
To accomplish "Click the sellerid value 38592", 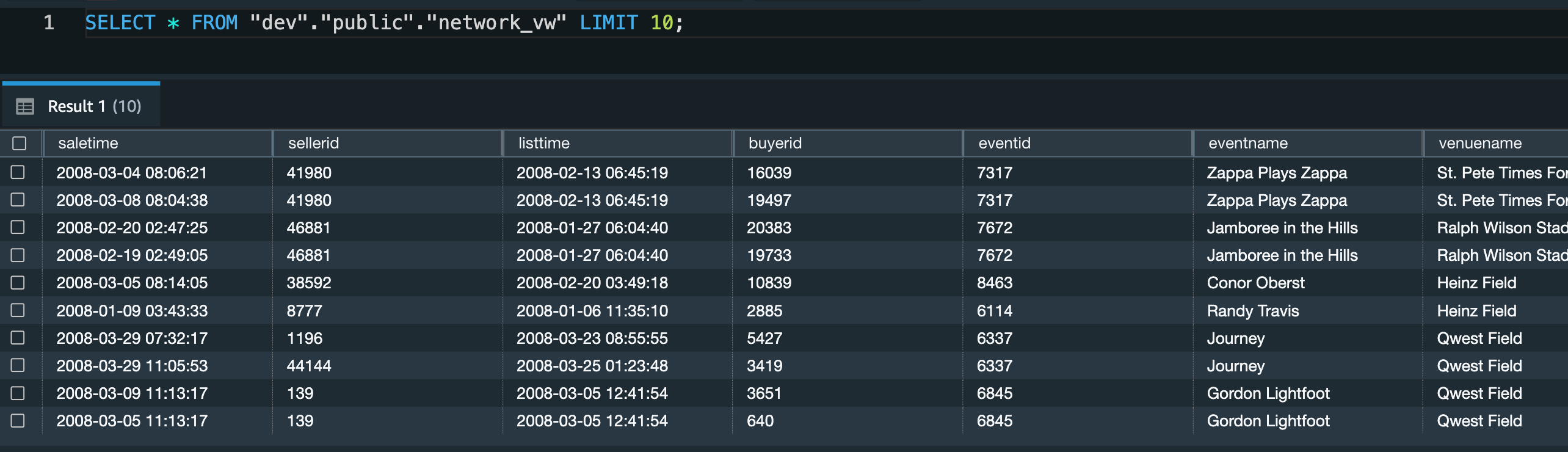I will pos(309,283).
